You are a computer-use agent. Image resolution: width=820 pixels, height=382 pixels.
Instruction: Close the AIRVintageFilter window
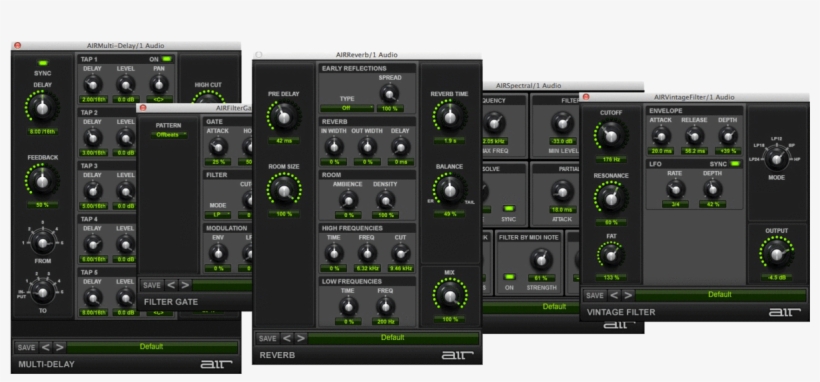pos(586,97)
